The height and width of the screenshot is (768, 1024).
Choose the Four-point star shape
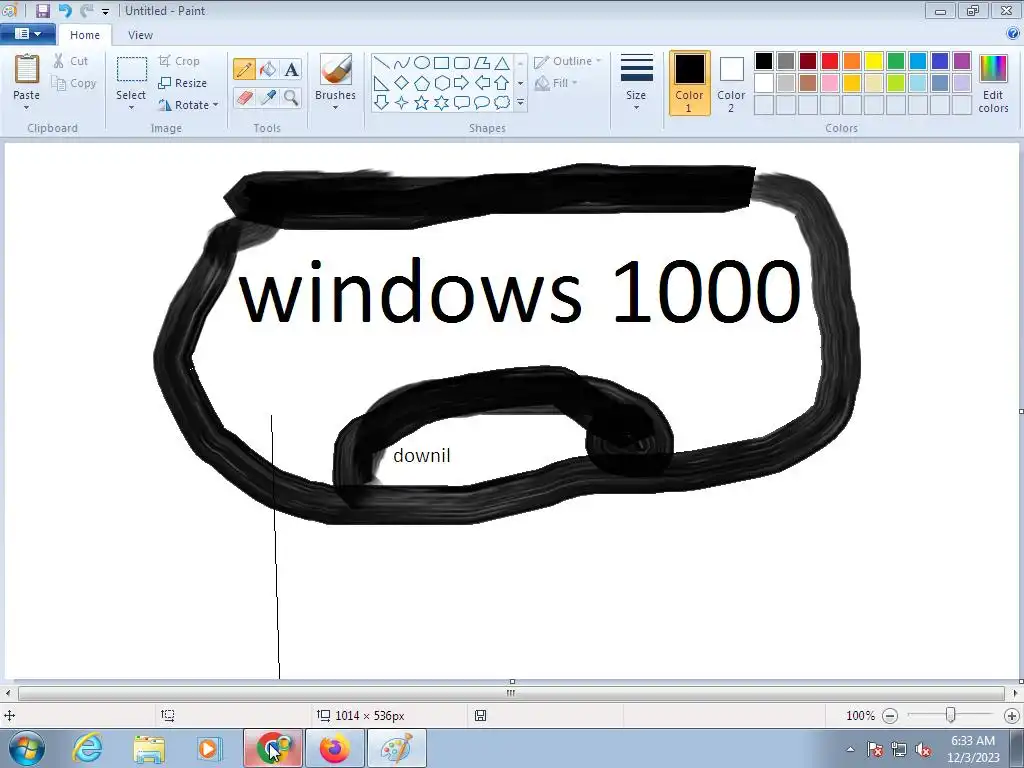point(402,103)
